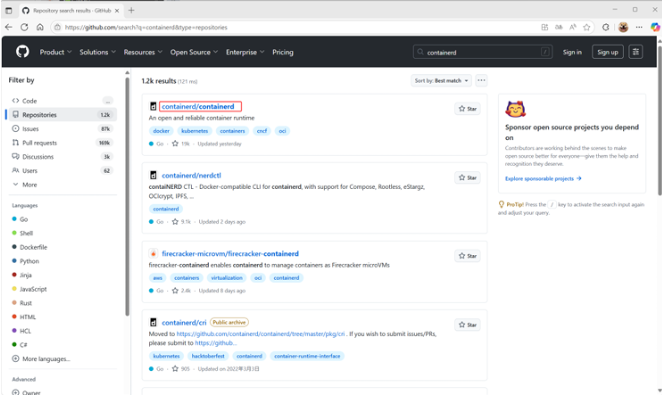The width and height of the screenshot is (662, 409).
Task: Click the Sign in link
Action: point(572,52)
